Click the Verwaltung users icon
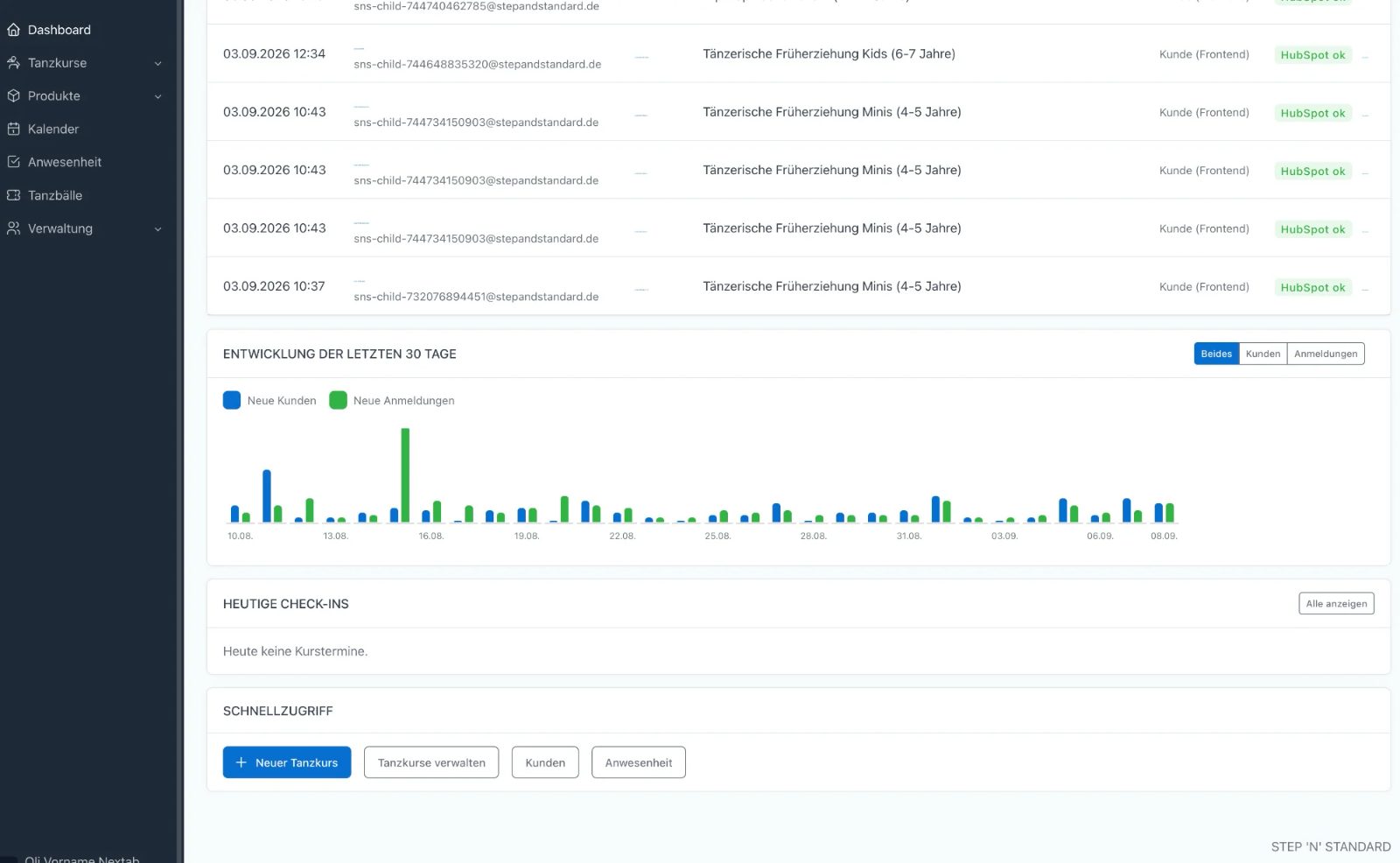 [13, 228]
